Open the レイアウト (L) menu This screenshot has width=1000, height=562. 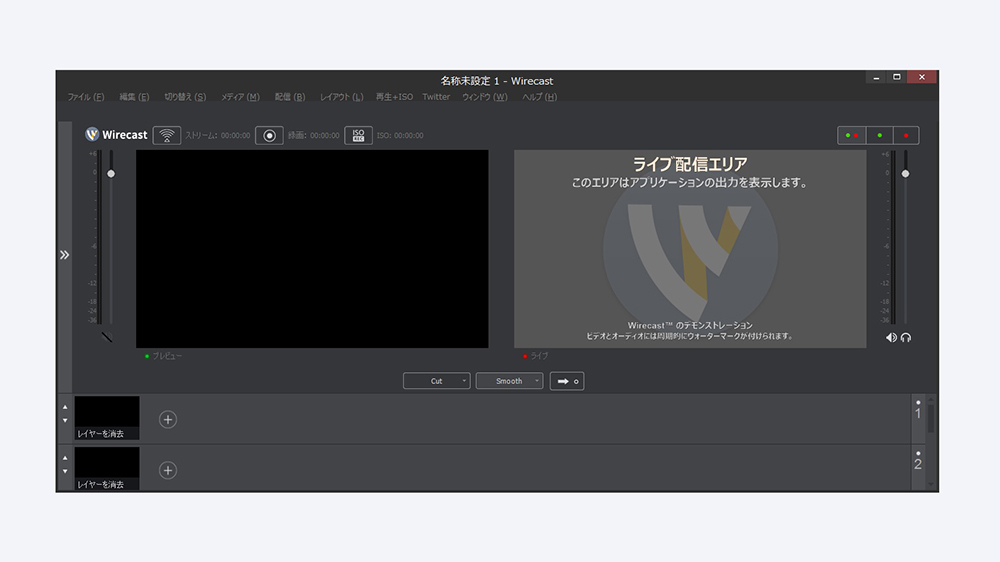point(342,97)
